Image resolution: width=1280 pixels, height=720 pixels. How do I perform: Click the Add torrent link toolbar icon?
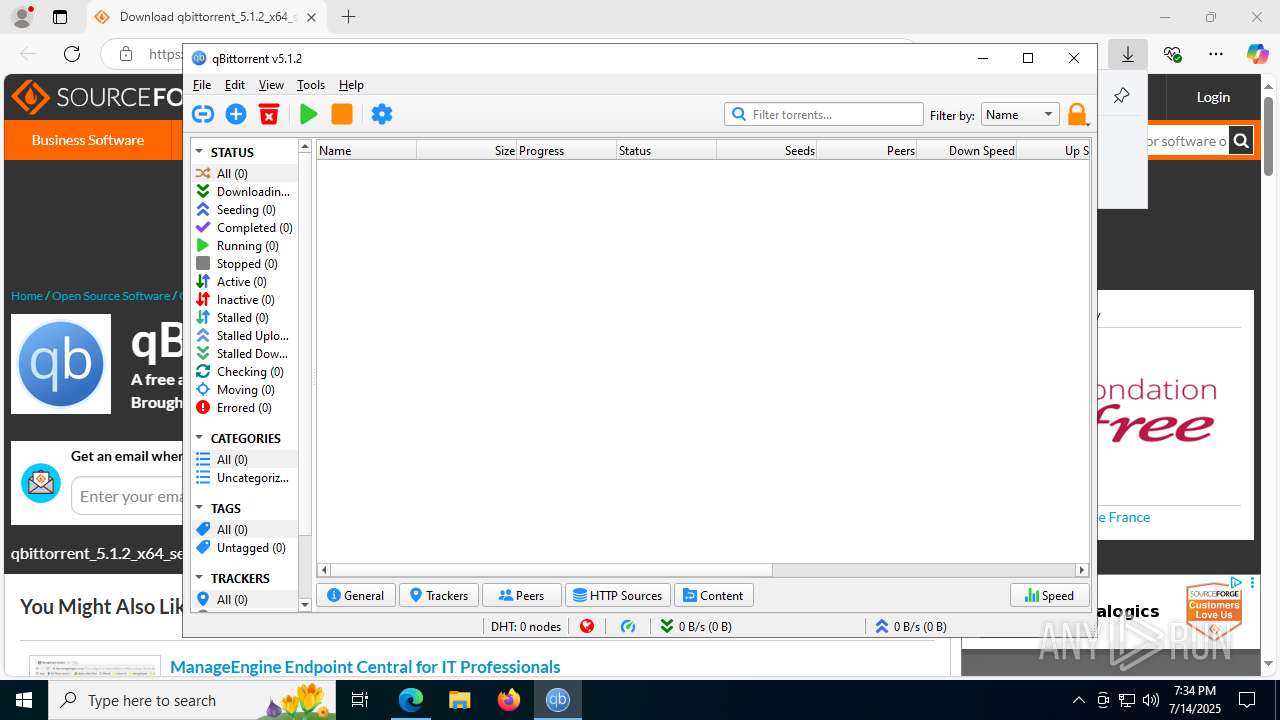203,114
